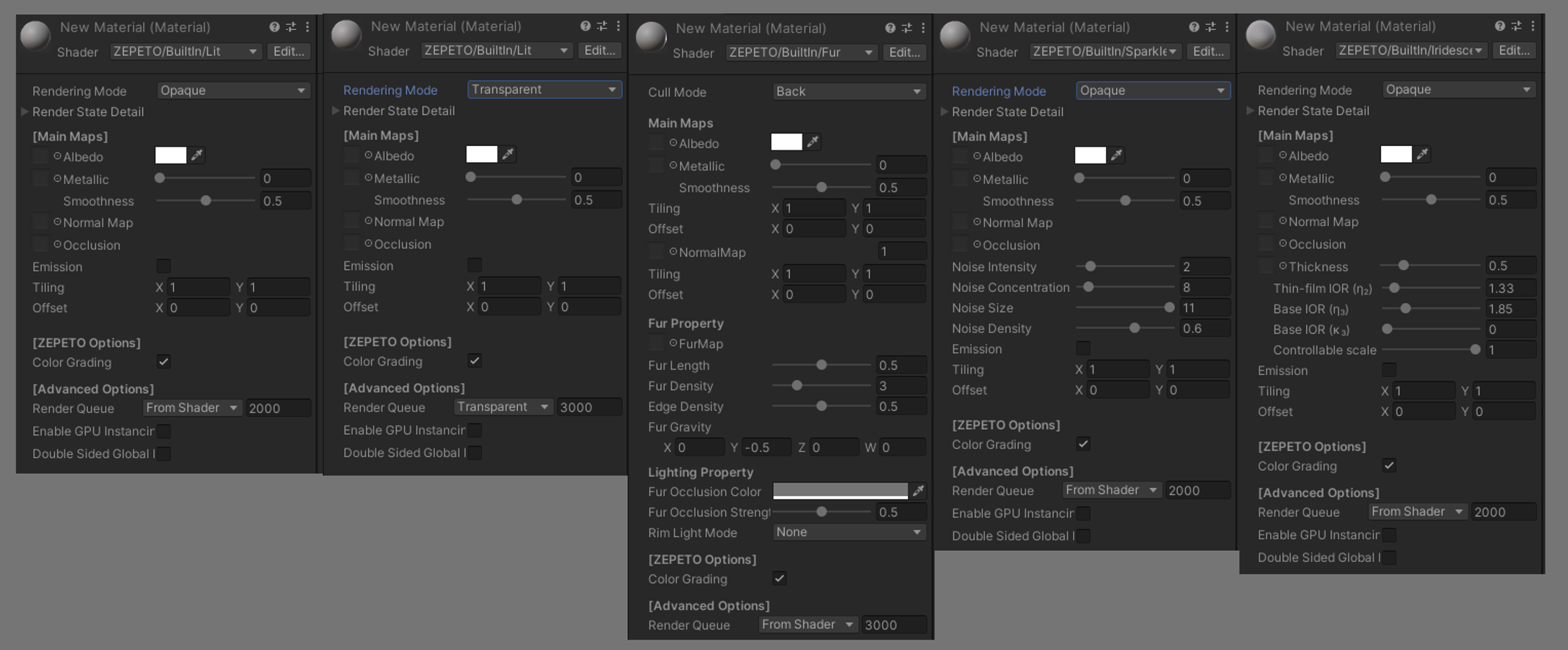
Task: Click the Thin-film IOR slider
Action: (x=1431, y=288)
